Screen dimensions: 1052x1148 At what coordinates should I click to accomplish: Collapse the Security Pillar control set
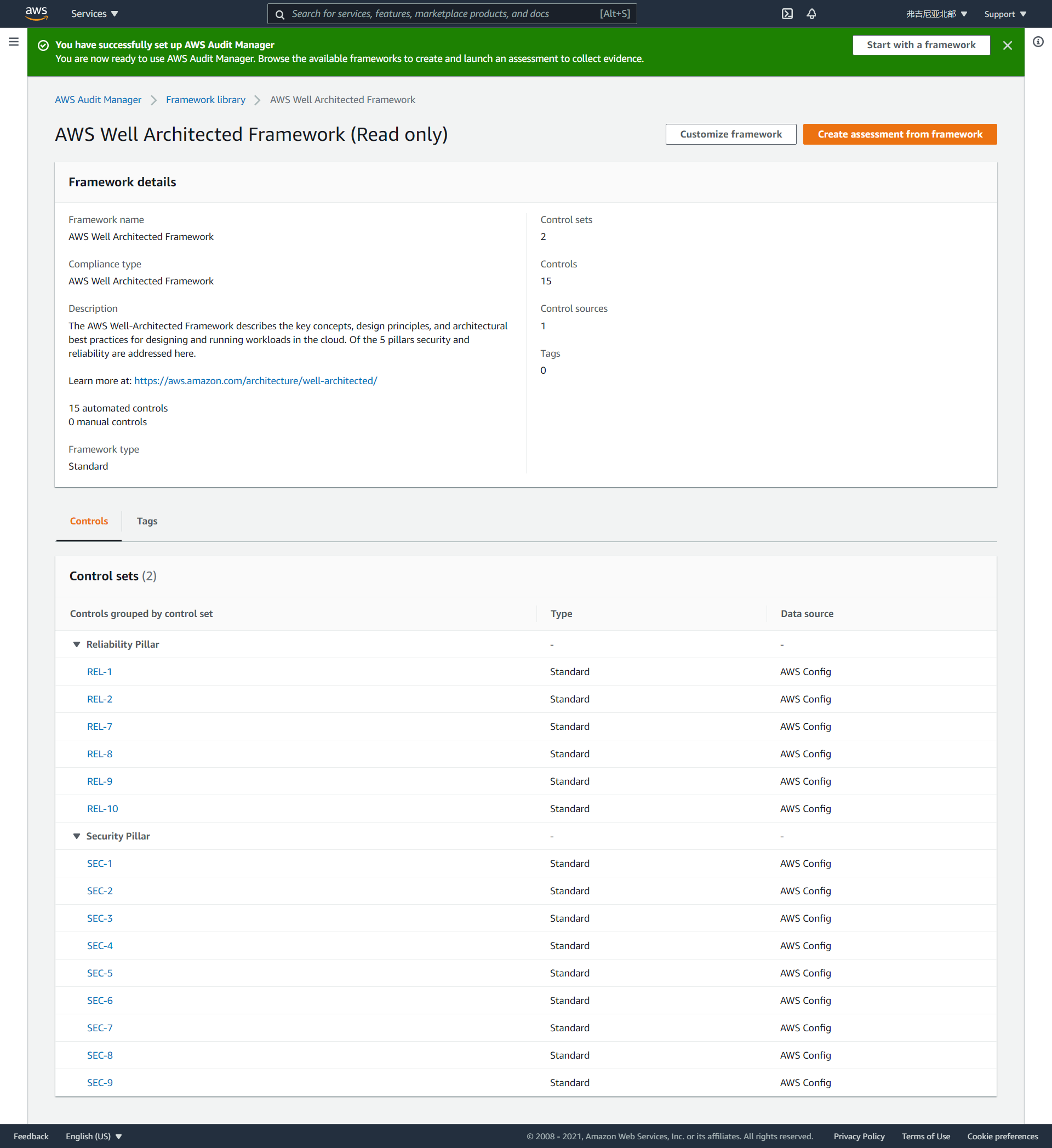point(76,836)
